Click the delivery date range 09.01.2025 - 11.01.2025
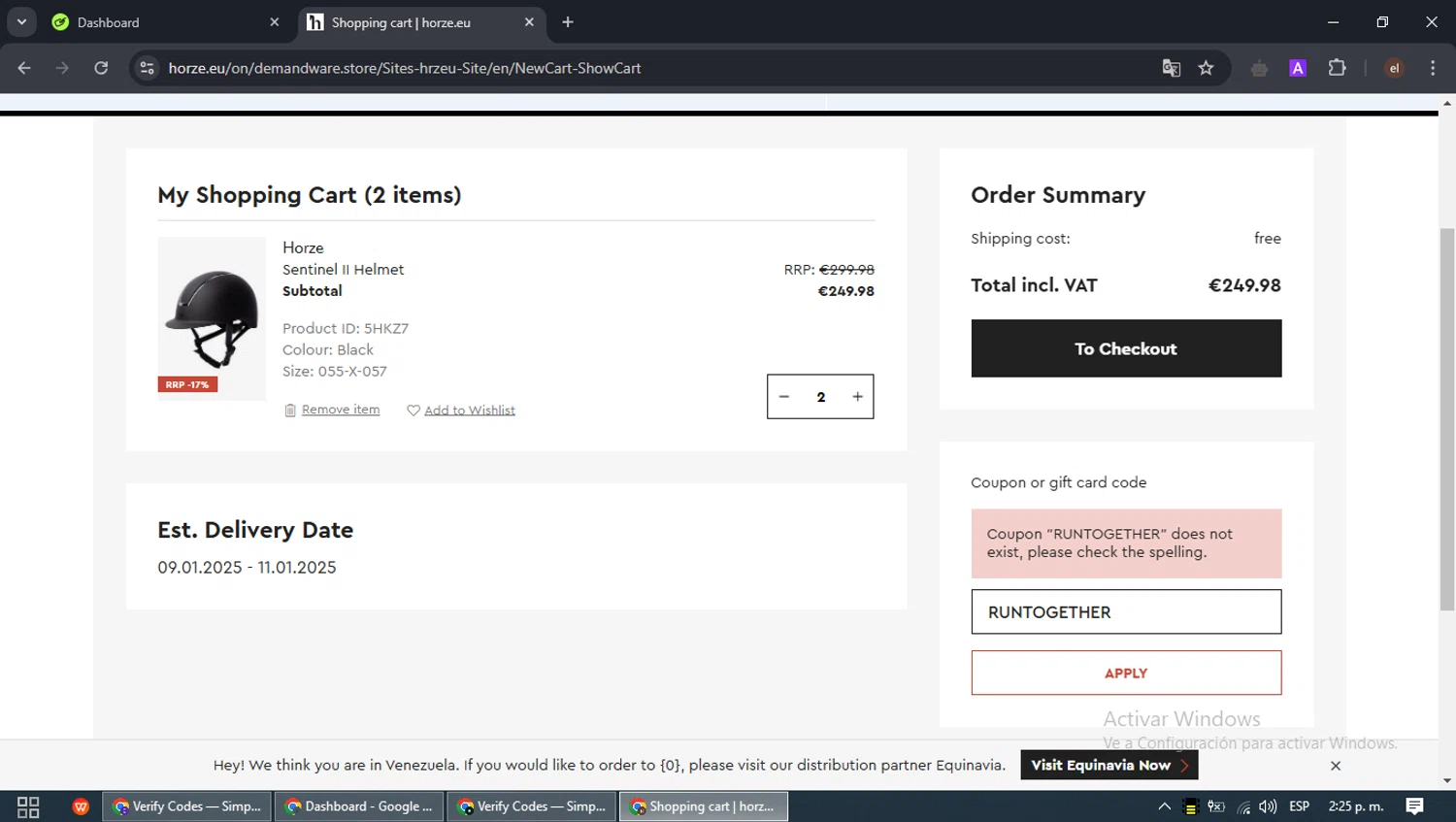 (248, 568)
